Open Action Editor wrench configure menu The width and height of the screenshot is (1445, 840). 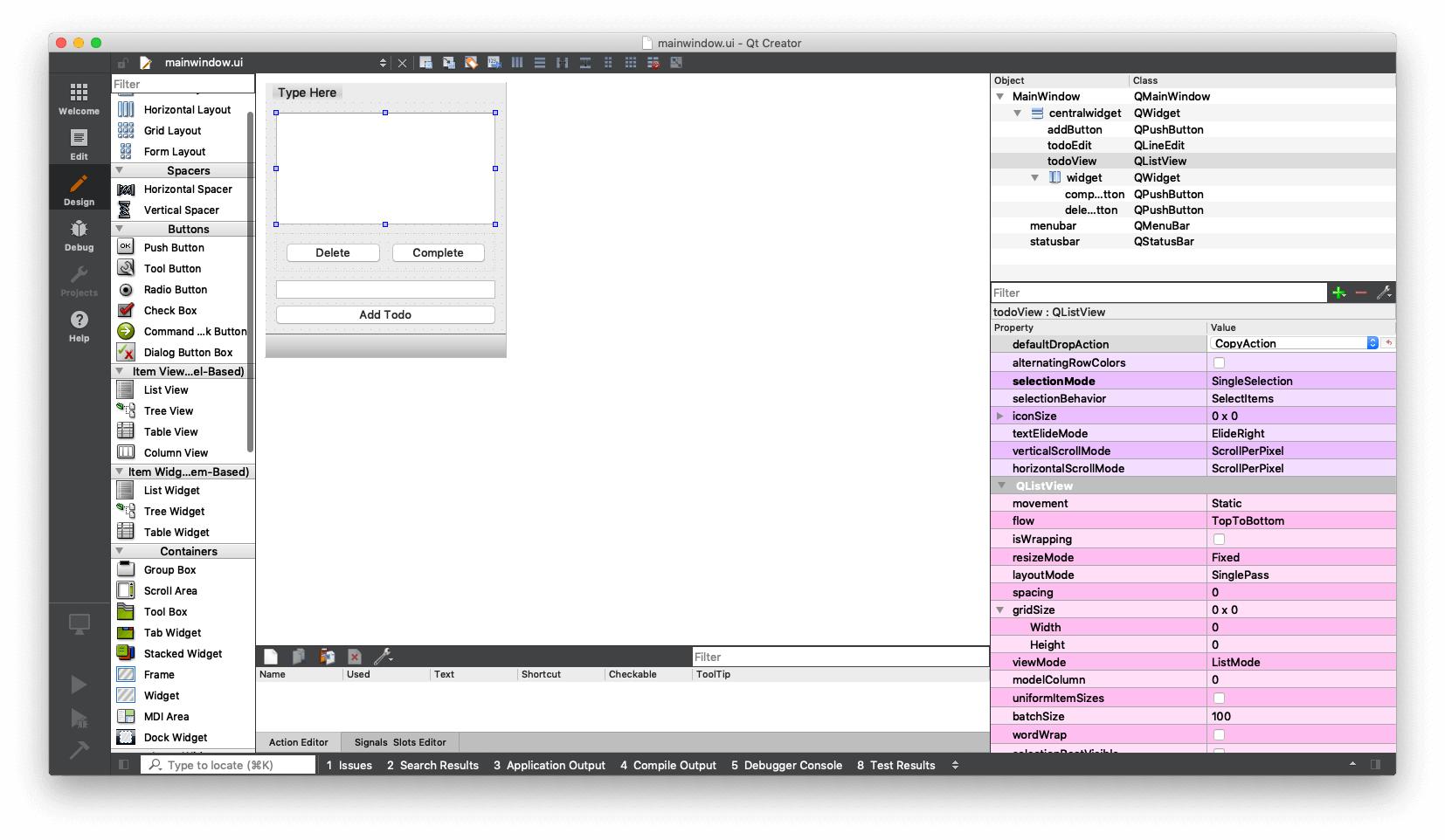(383, 657)
